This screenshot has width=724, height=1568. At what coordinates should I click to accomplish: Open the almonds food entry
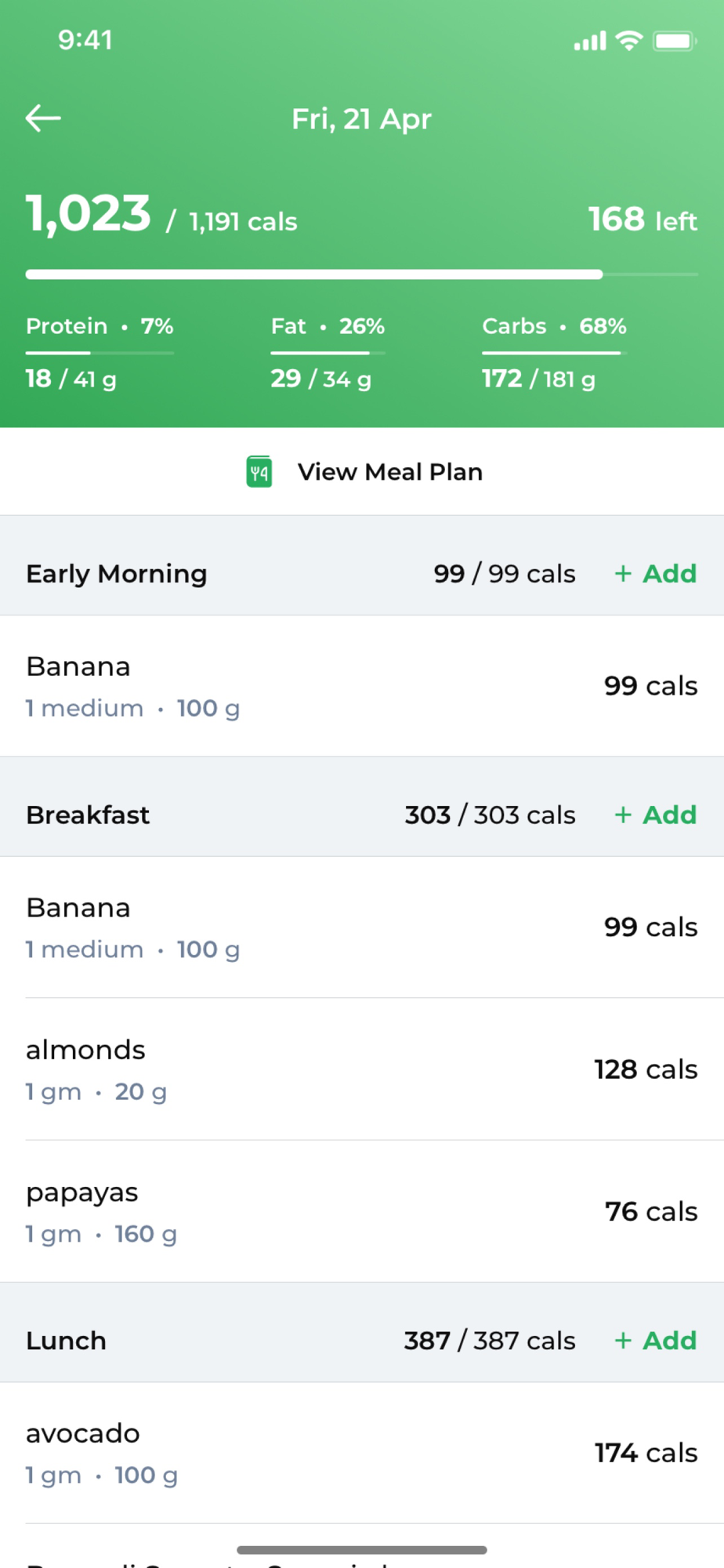(362, 1069)
